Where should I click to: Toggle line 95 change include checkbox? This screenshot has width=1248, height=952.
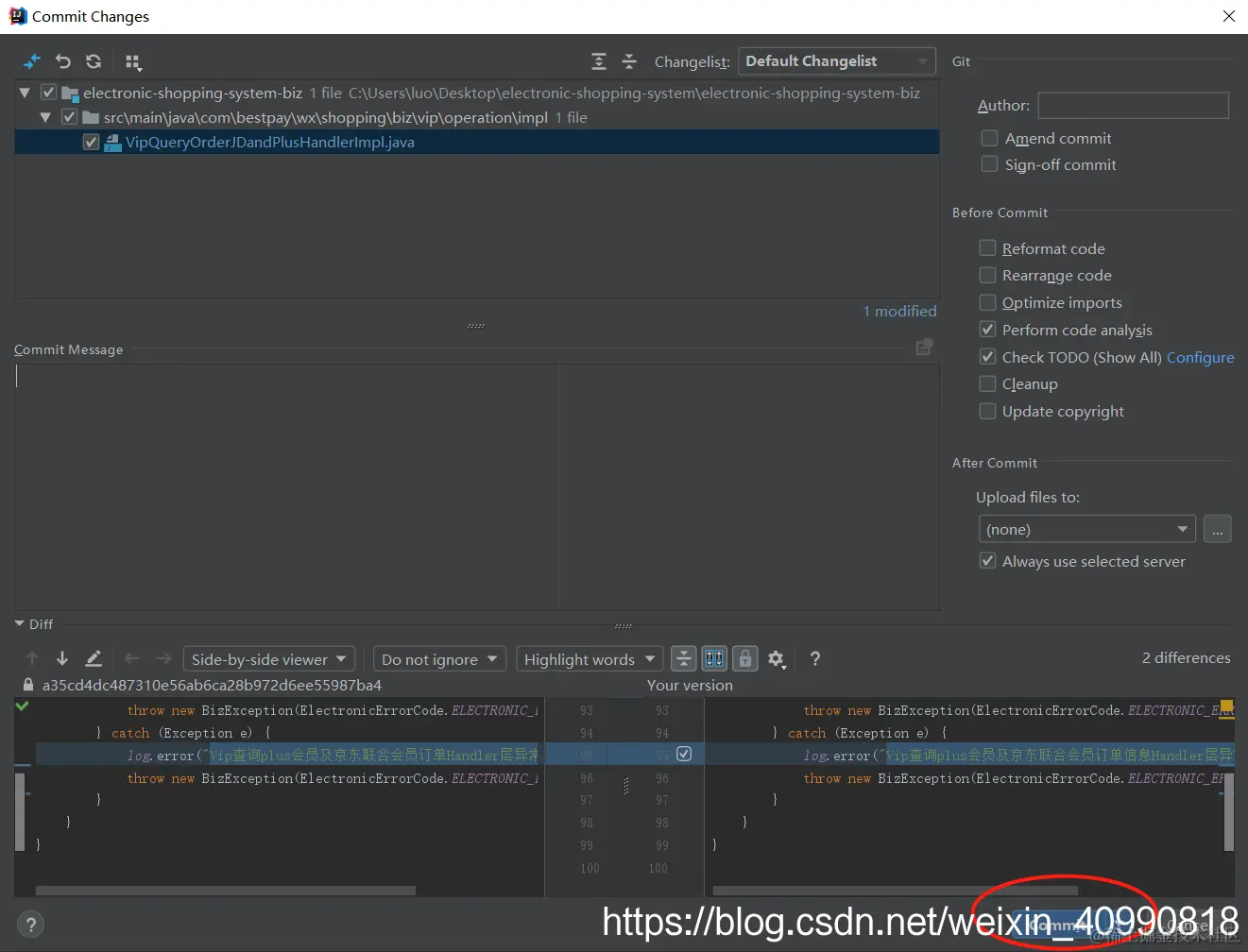pos(684,754)
